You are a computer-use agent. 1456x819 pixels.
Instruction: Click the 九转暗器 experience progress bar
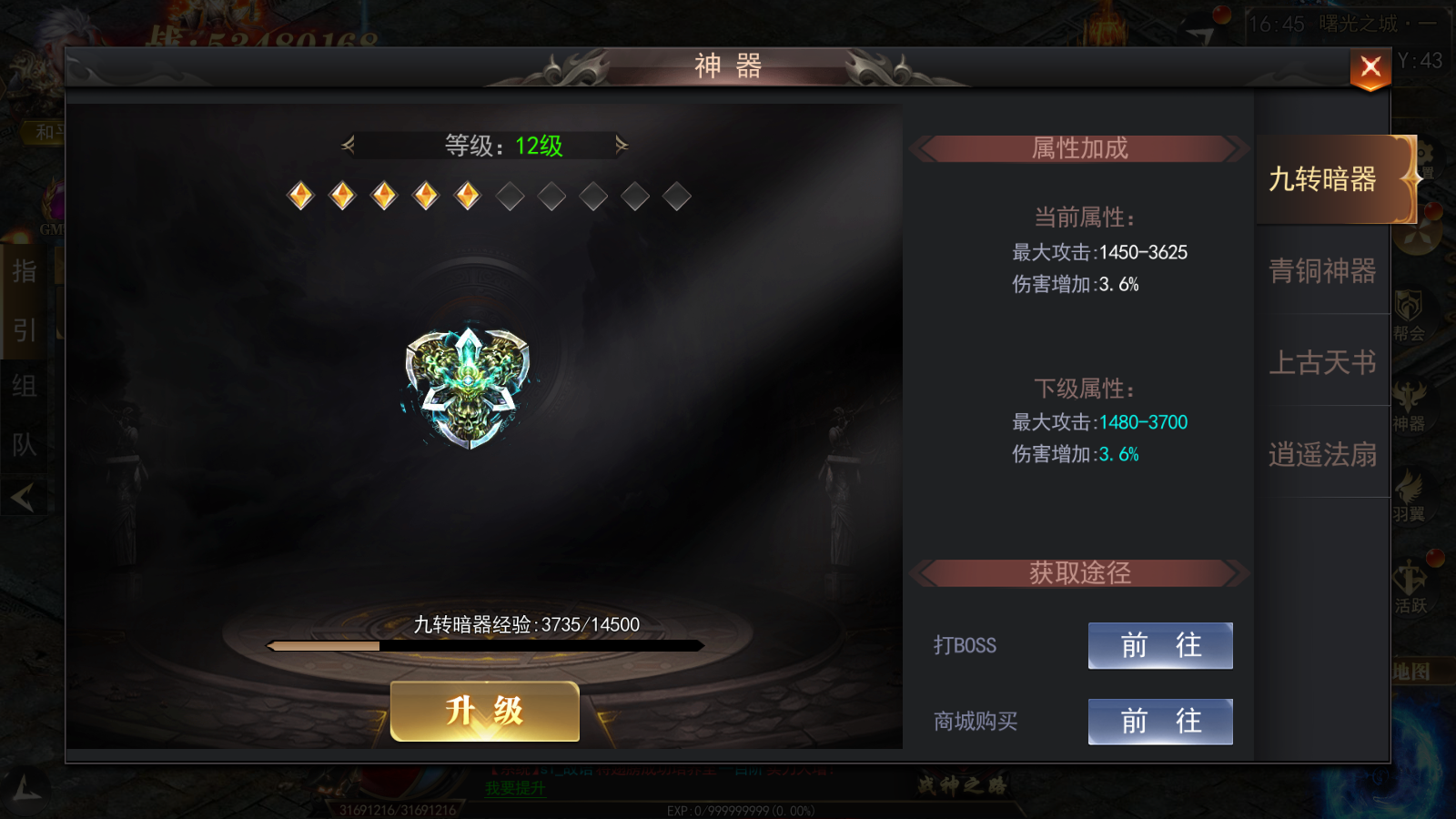tap(485, 645)
